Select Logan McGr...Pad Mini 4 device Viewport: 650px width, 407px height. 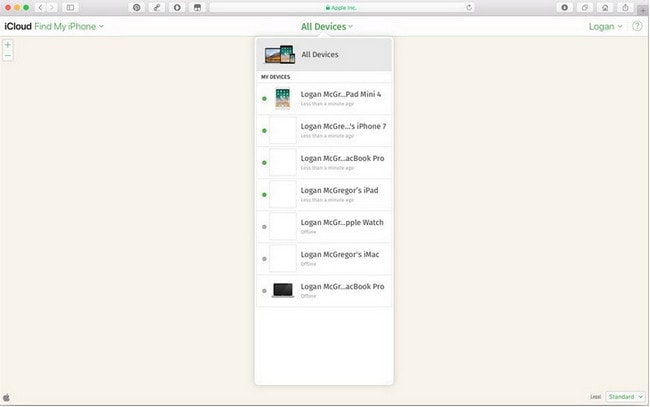click(x=324, y=99)
